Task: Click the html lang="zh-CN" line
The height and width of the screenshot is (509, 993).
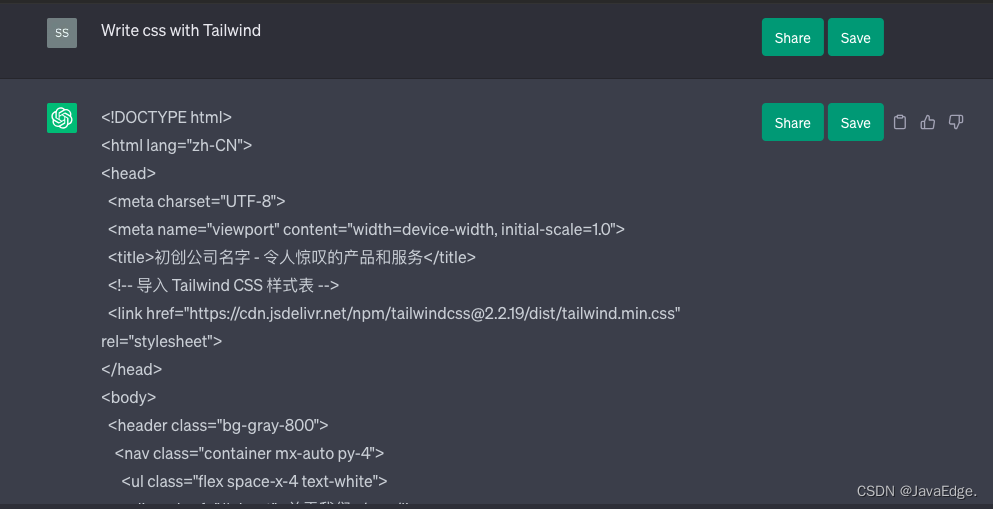Action: pos(177,145)
